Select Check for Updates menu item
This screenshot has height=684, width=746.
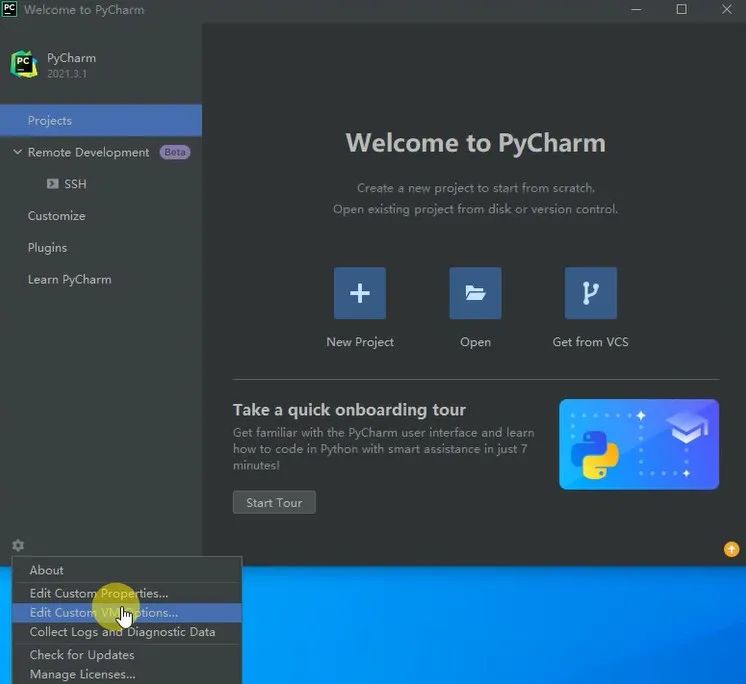click(82, 655)
